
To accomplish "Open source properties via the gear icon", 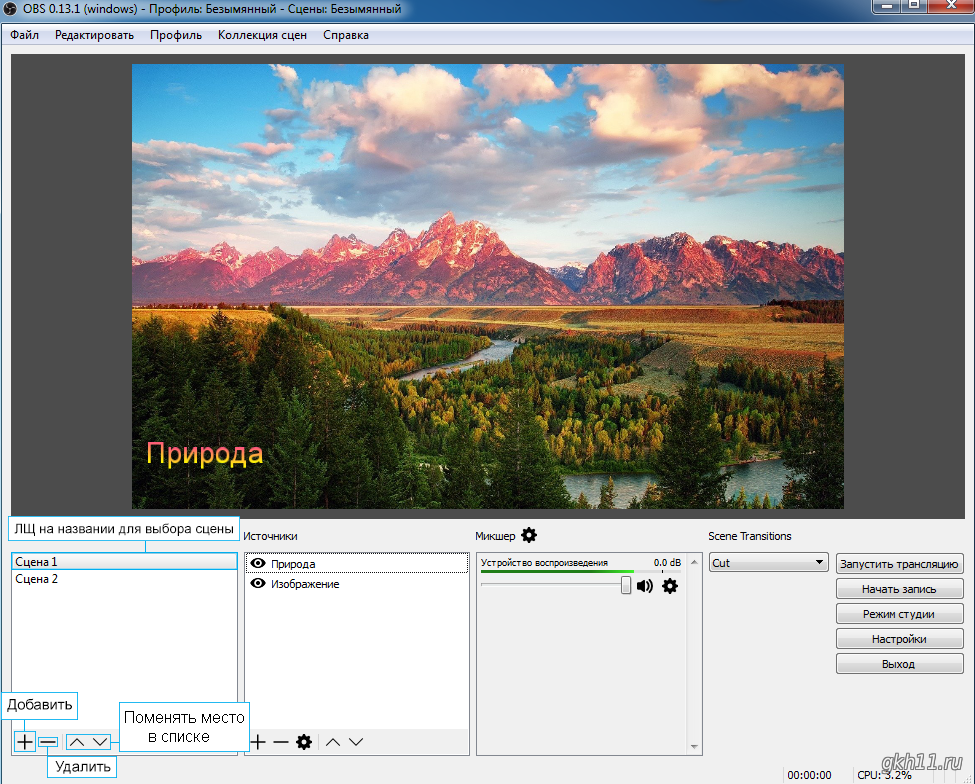I will point(304,742).
